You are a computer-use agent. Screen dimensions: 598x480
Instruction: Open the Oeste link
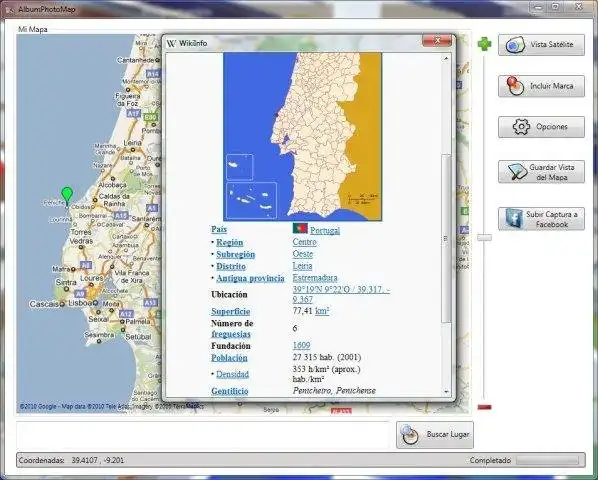pos(303,254)
